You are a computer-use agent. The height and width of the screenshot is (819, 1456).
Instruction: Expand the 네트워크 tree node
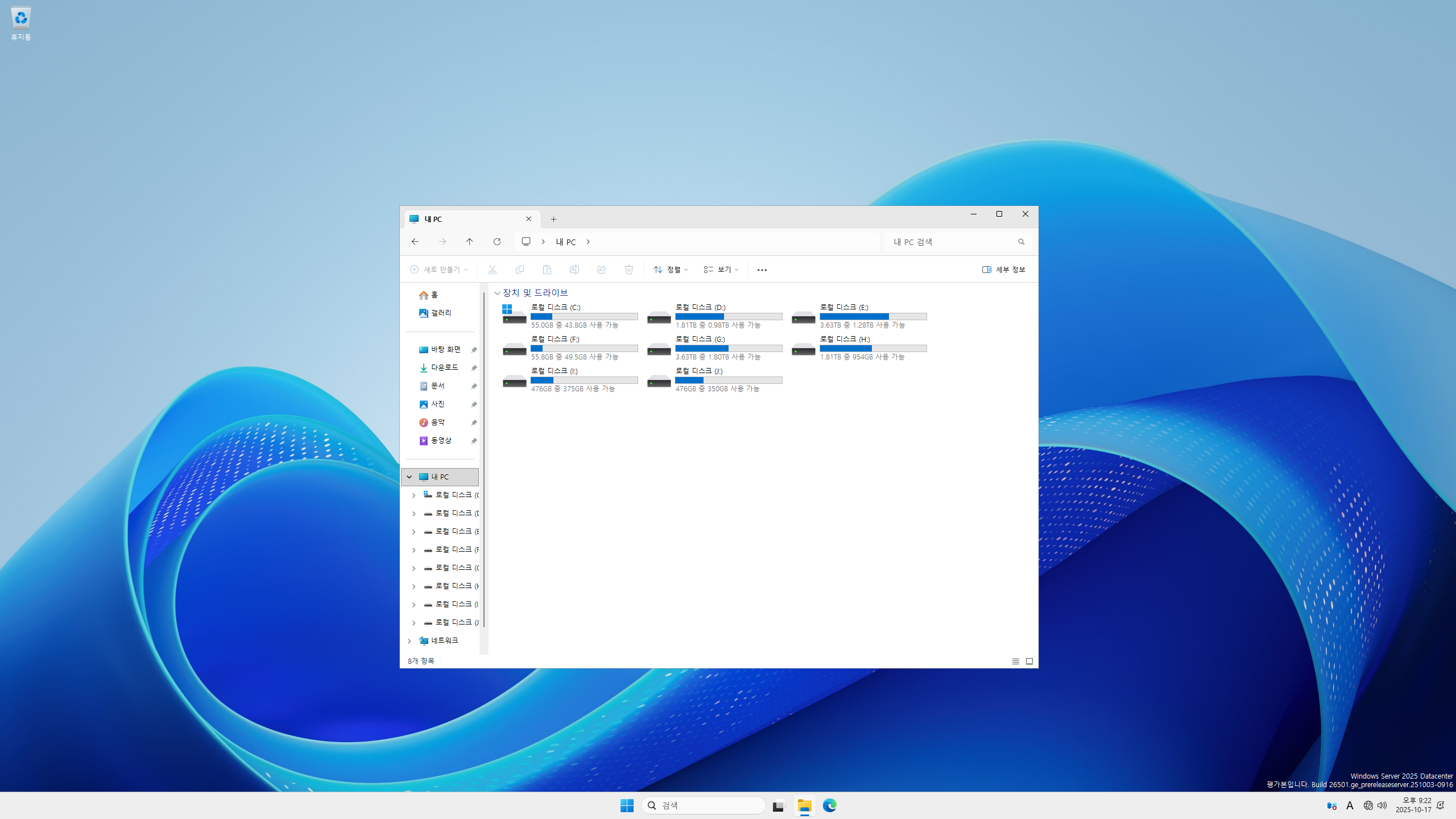click(409, 641)
